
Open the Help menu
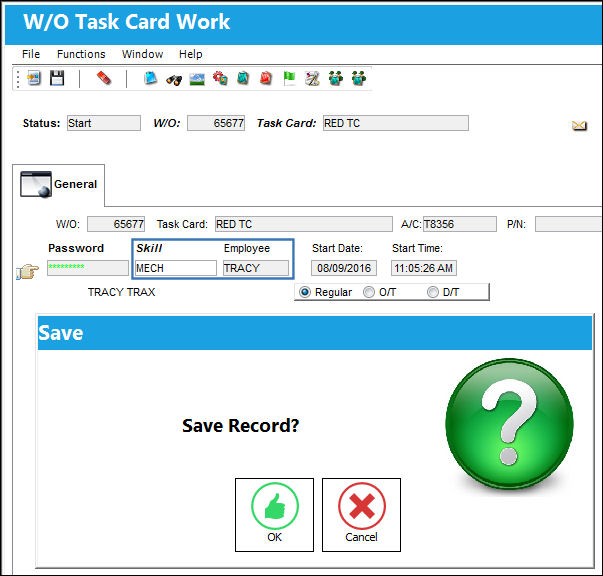[x=190, y=54]
